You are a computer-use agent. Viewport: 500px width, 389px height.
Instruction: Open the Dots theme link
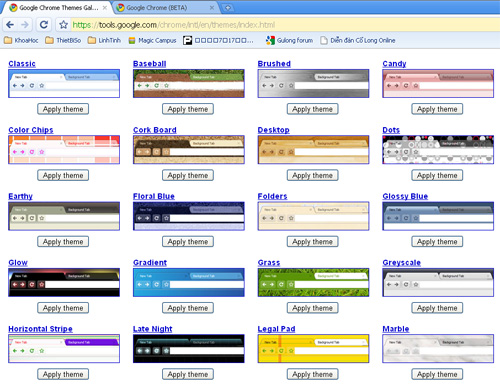click(391, 130)
